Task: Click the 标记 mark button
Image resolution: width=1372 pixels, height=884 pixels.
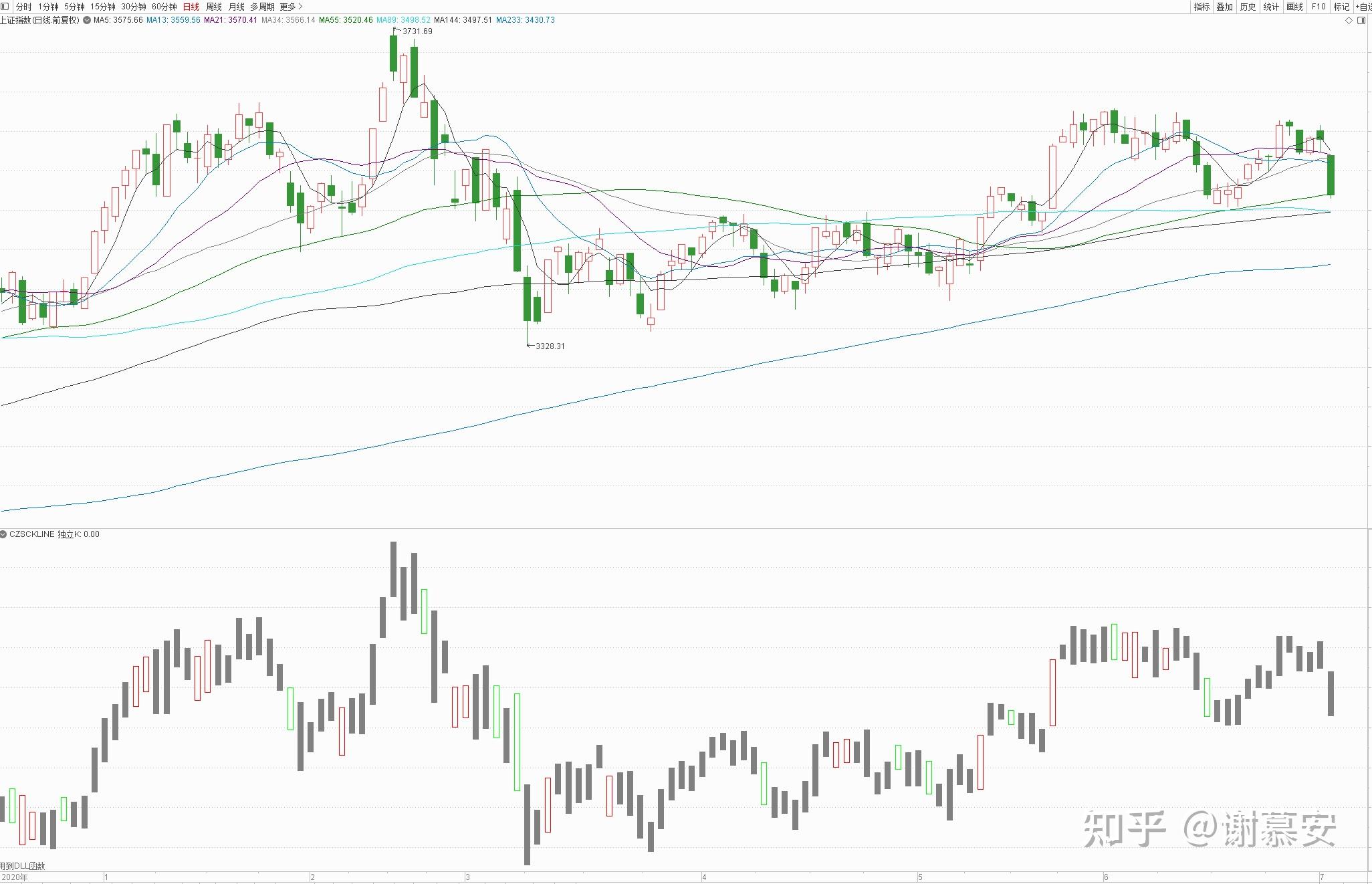Action: coord(1341,7)
